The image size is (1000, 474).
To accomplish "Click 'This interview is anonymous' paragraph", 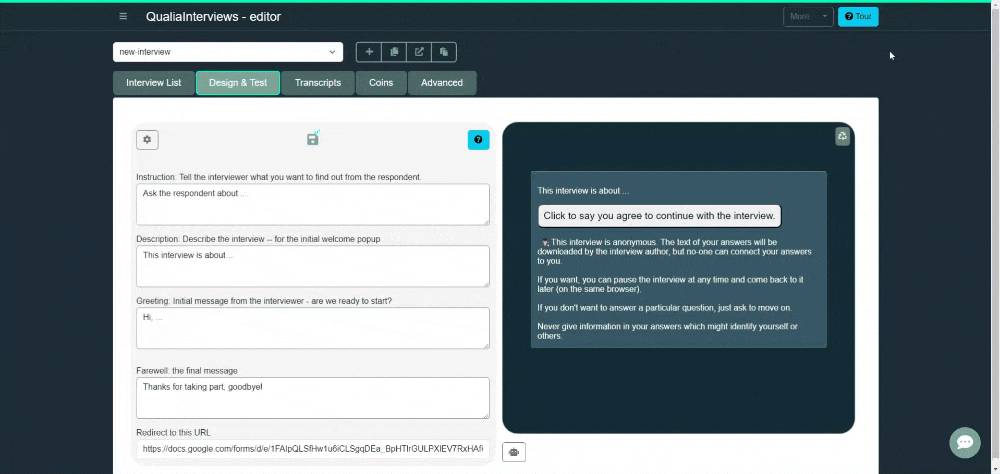I will [x=675, y=251].
